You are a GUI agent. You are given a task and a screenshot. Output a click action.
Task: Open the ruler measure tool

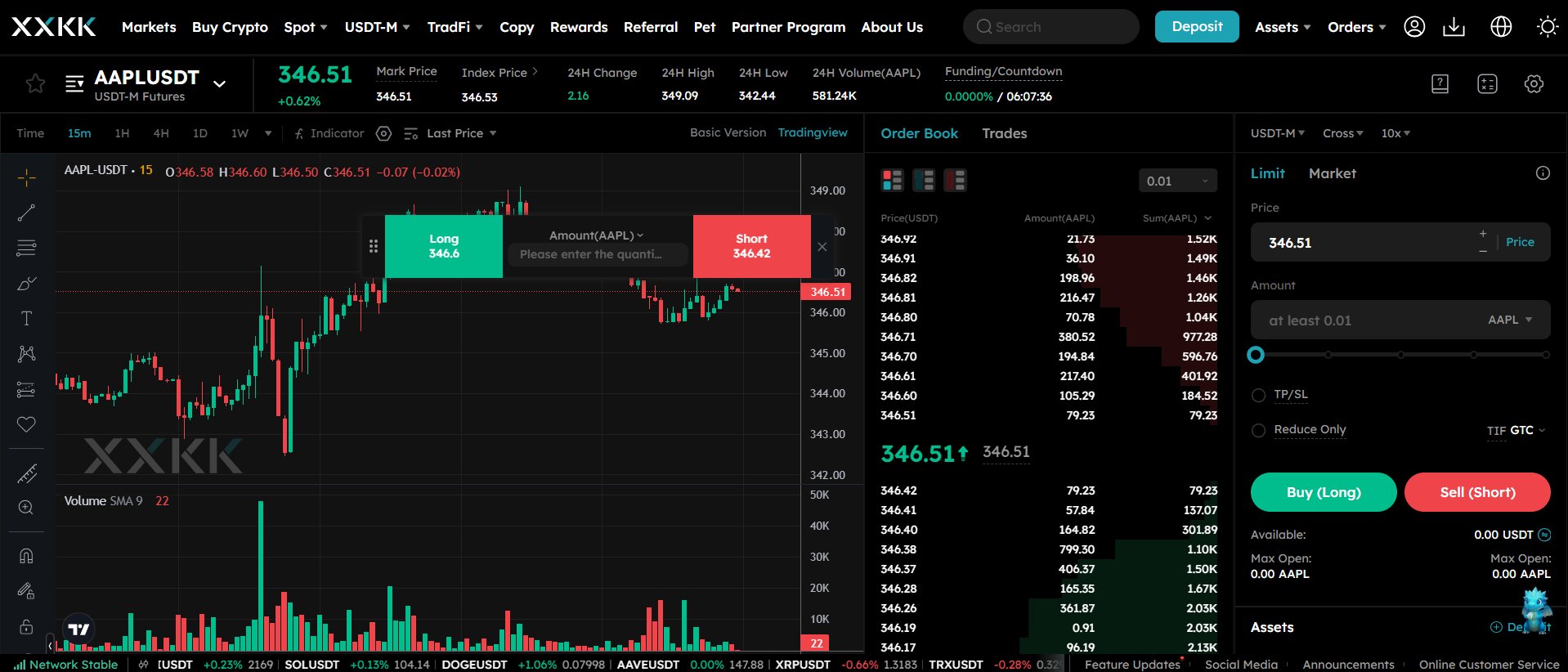tap(26, 474)
